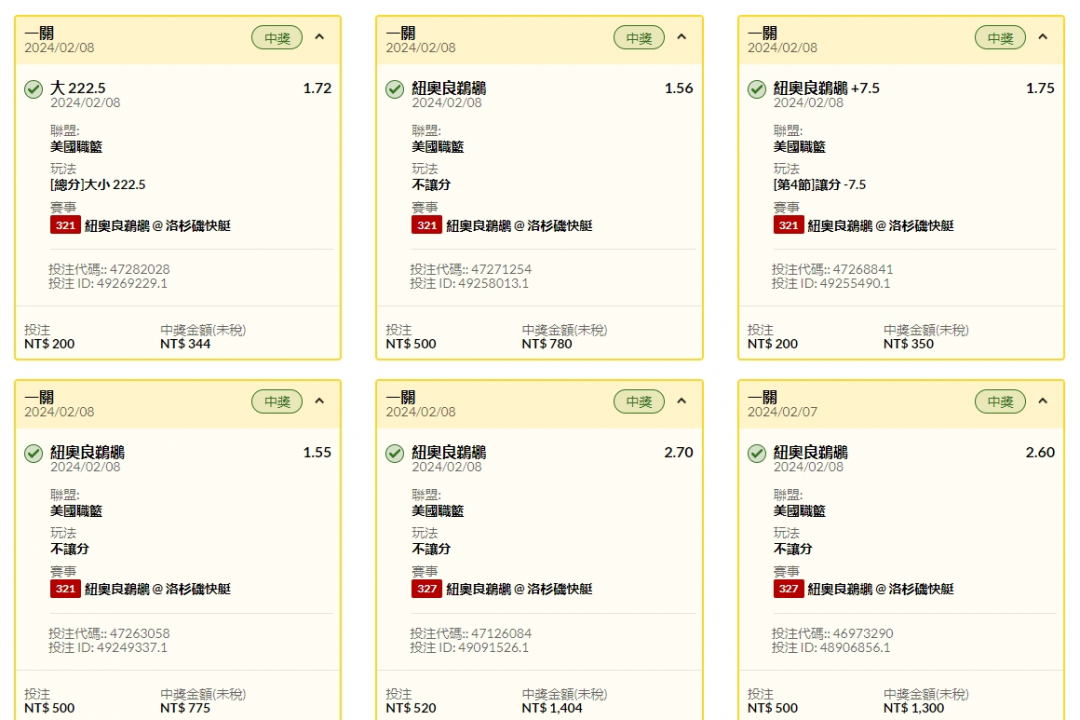
Task: Collapse the card with bet code 46973290
Action: 1043,401
